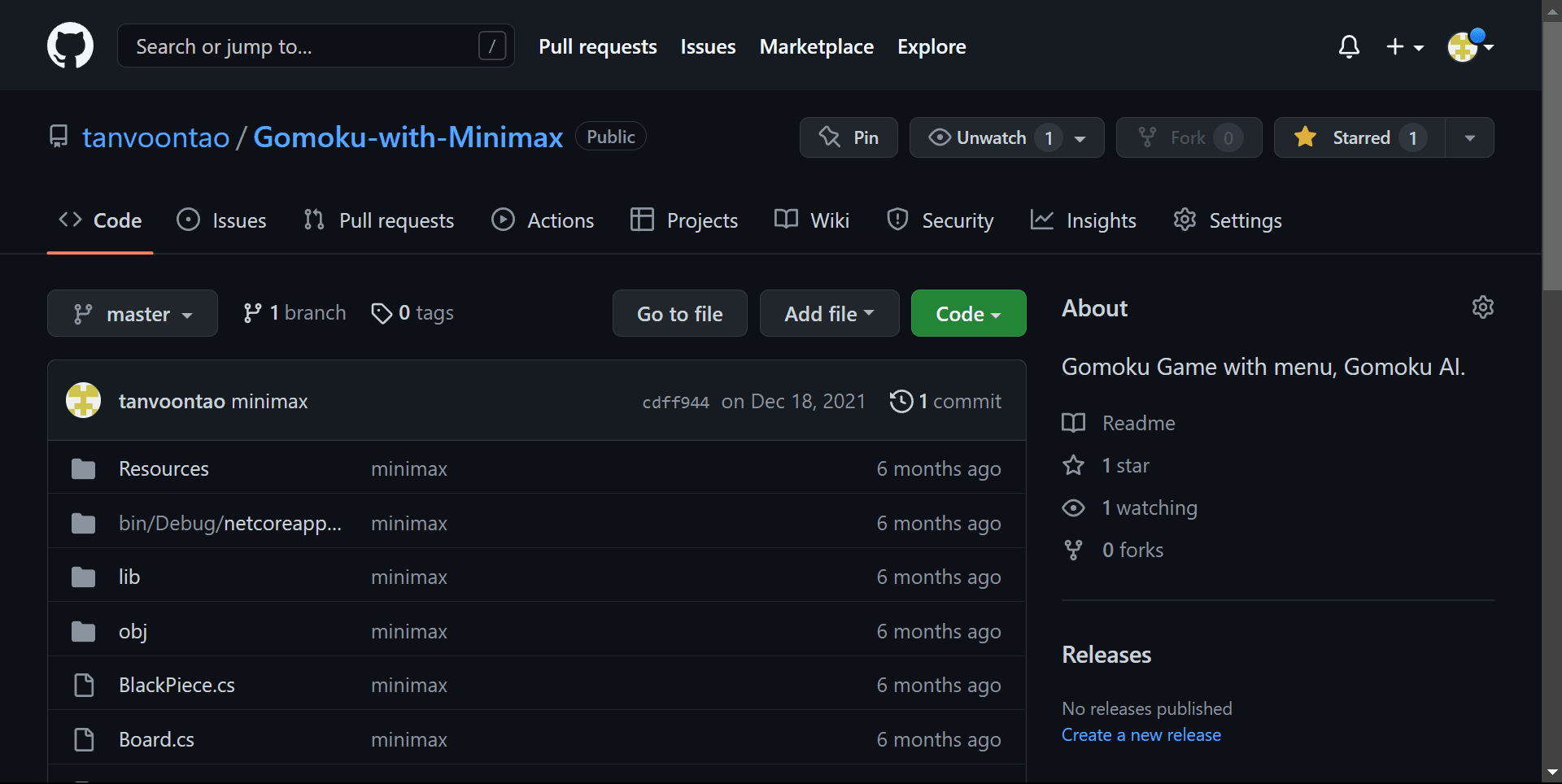The height and width of the screenshot is (784, 1562).
Task: Open the Readme link in About
Action: [1119, 423]
